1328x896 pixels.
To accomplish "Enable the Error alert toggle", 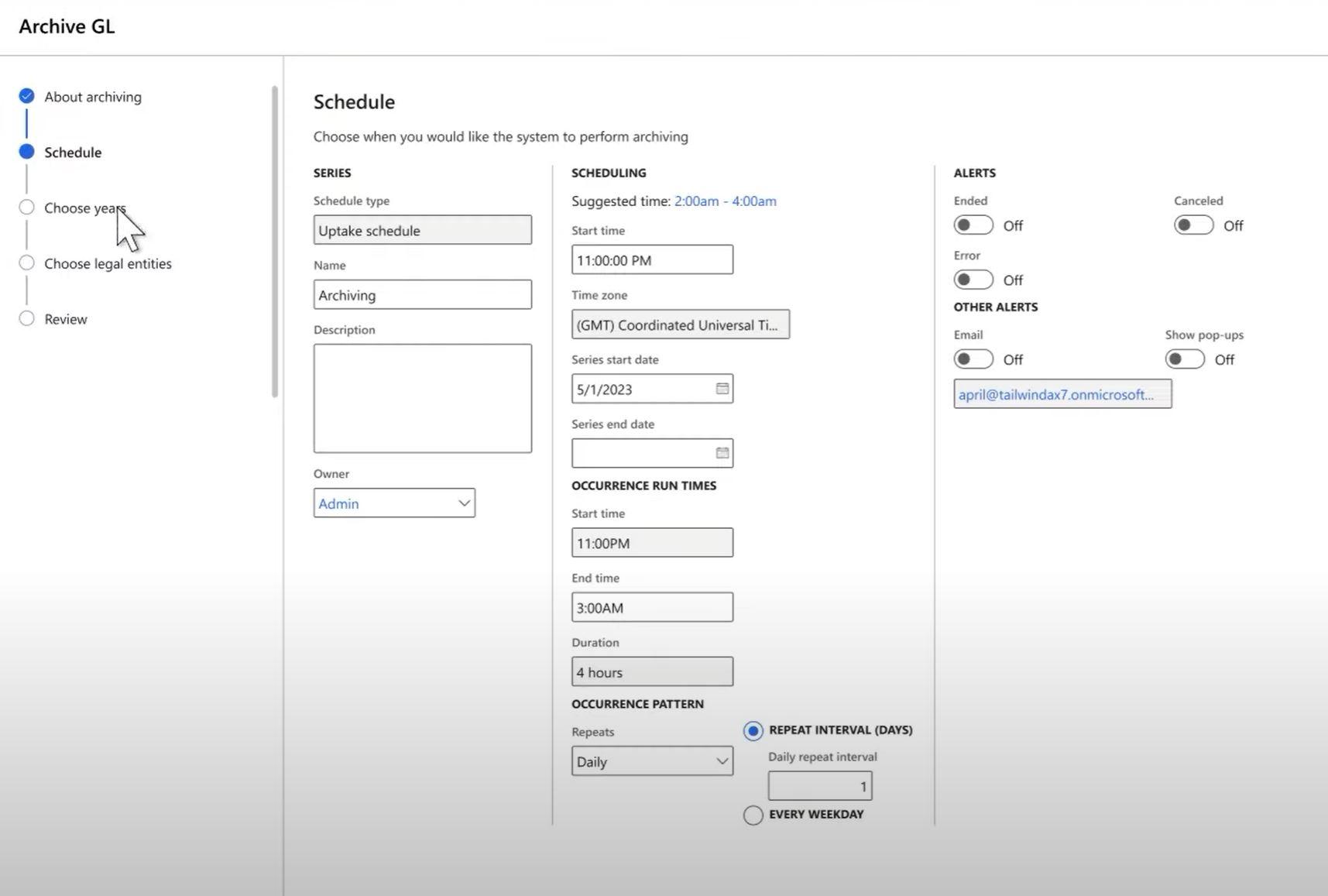I will coord(973,279).
